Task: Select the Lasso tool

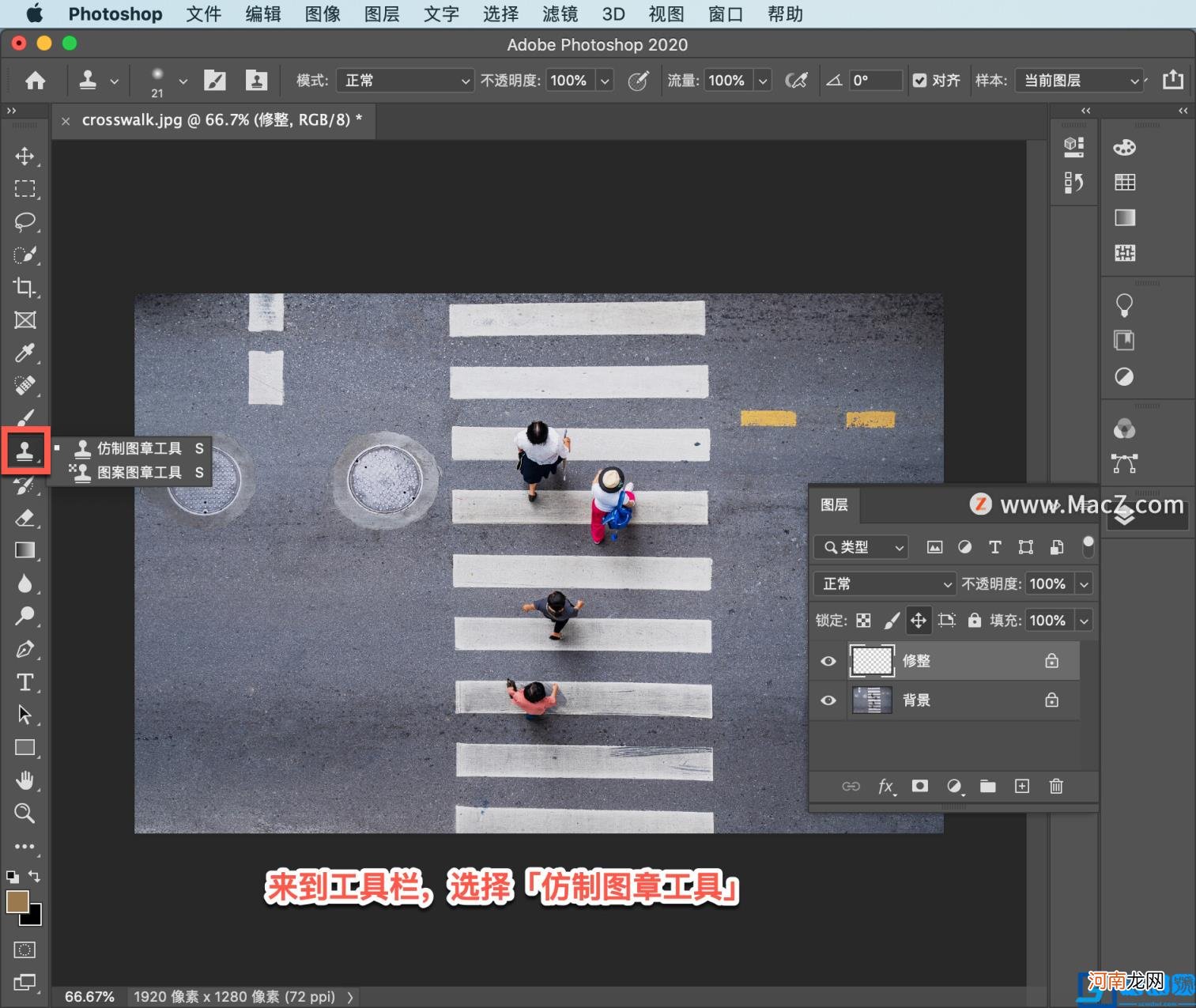Action: point(25,222)
